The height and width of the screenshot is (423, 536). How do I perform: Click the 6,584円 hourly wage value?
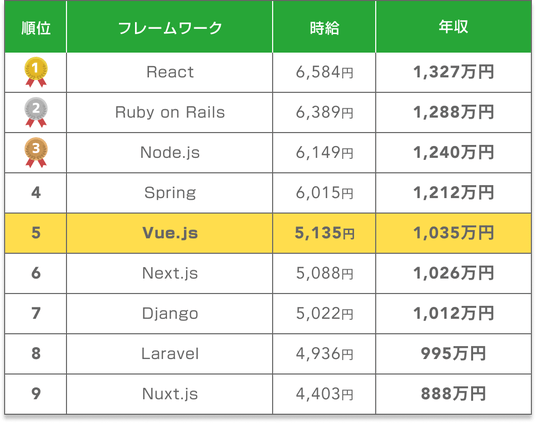[x=324, y=72]
